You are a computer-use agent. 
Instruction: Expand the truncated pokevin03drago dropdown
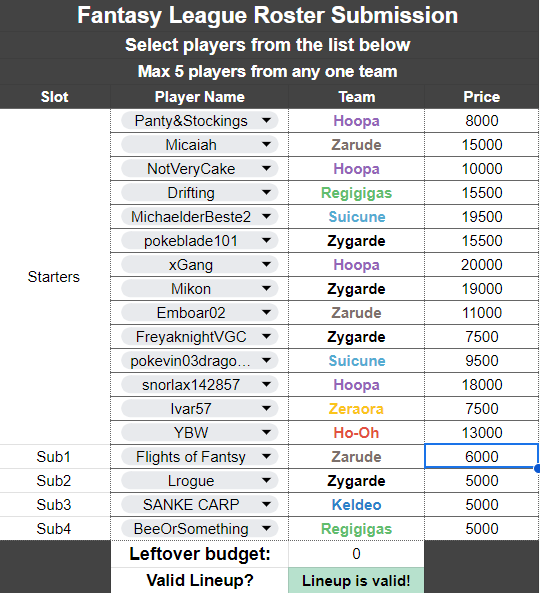pos(199,361)
